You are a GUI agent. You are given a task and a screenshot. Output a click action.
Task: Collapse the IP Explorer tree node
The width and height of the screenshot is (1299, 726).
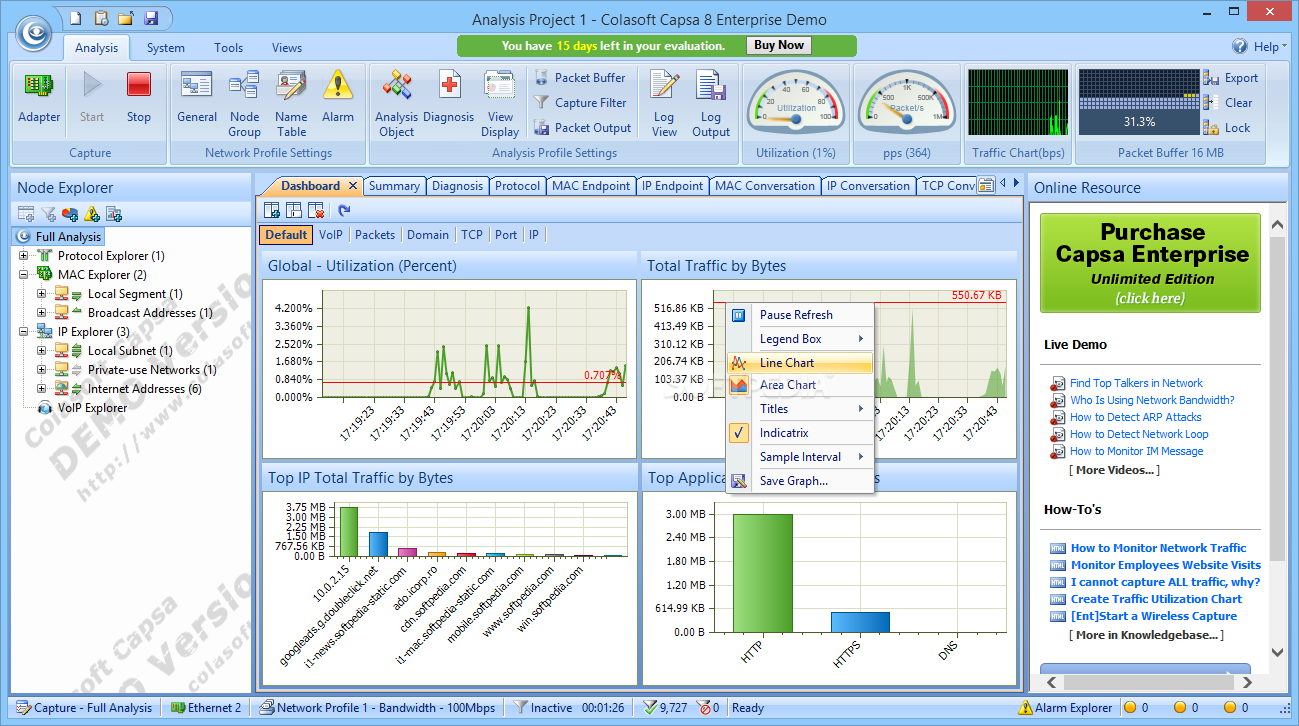[23, 332]
